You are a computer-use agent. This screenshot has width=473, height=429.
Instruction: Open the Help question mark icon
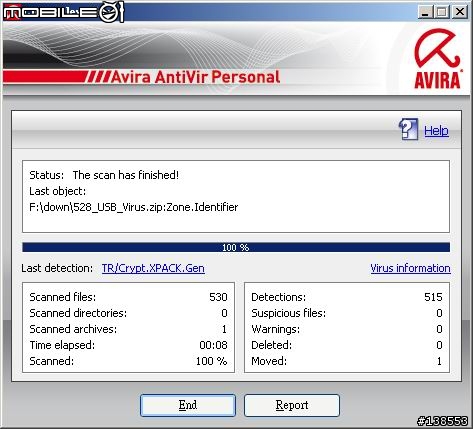click(409, 129)
